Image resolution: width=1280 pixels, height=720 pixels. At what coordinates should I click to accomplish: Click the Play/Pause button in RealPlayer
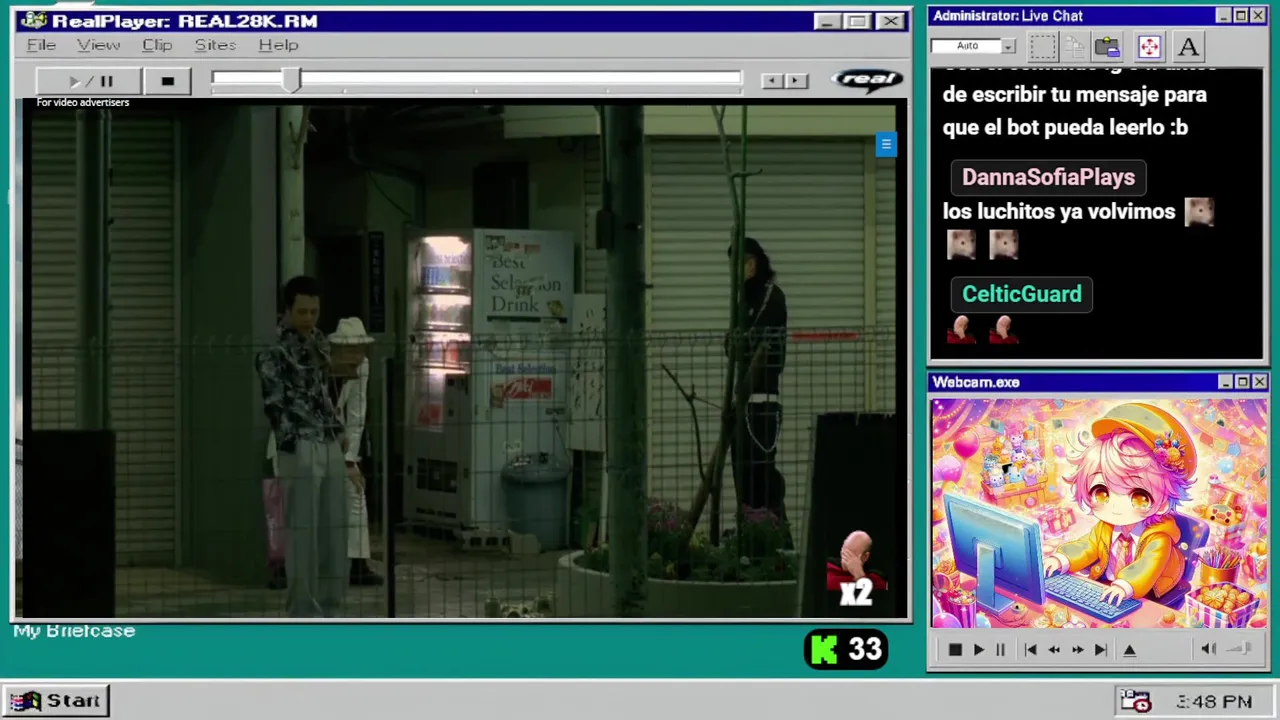[x=89, y=81]
